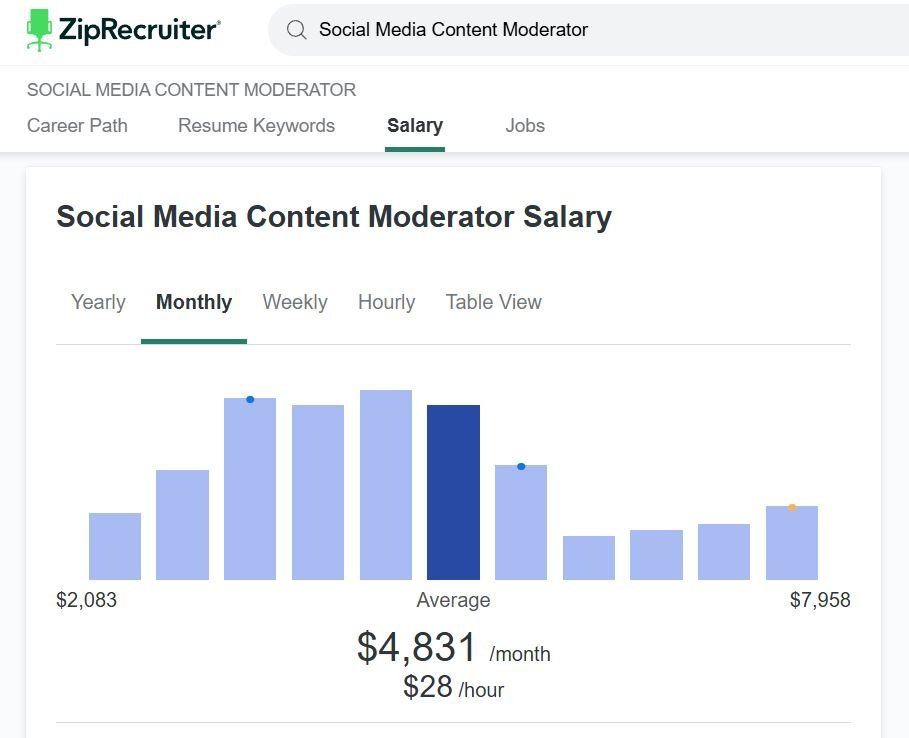Screen dimensions: 909x738
Task: Switch to Weekly salary view
Action: point(295,303)
